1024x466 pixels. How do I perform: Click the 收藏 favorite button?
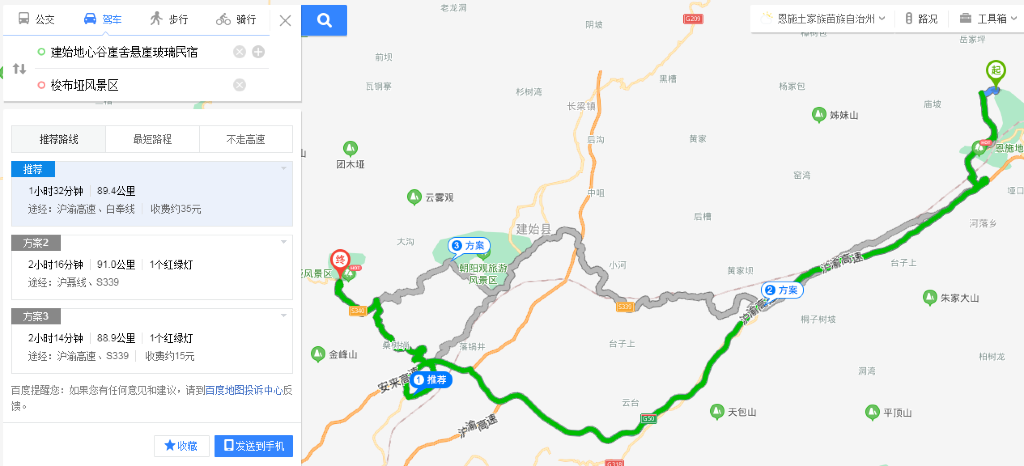182,446
